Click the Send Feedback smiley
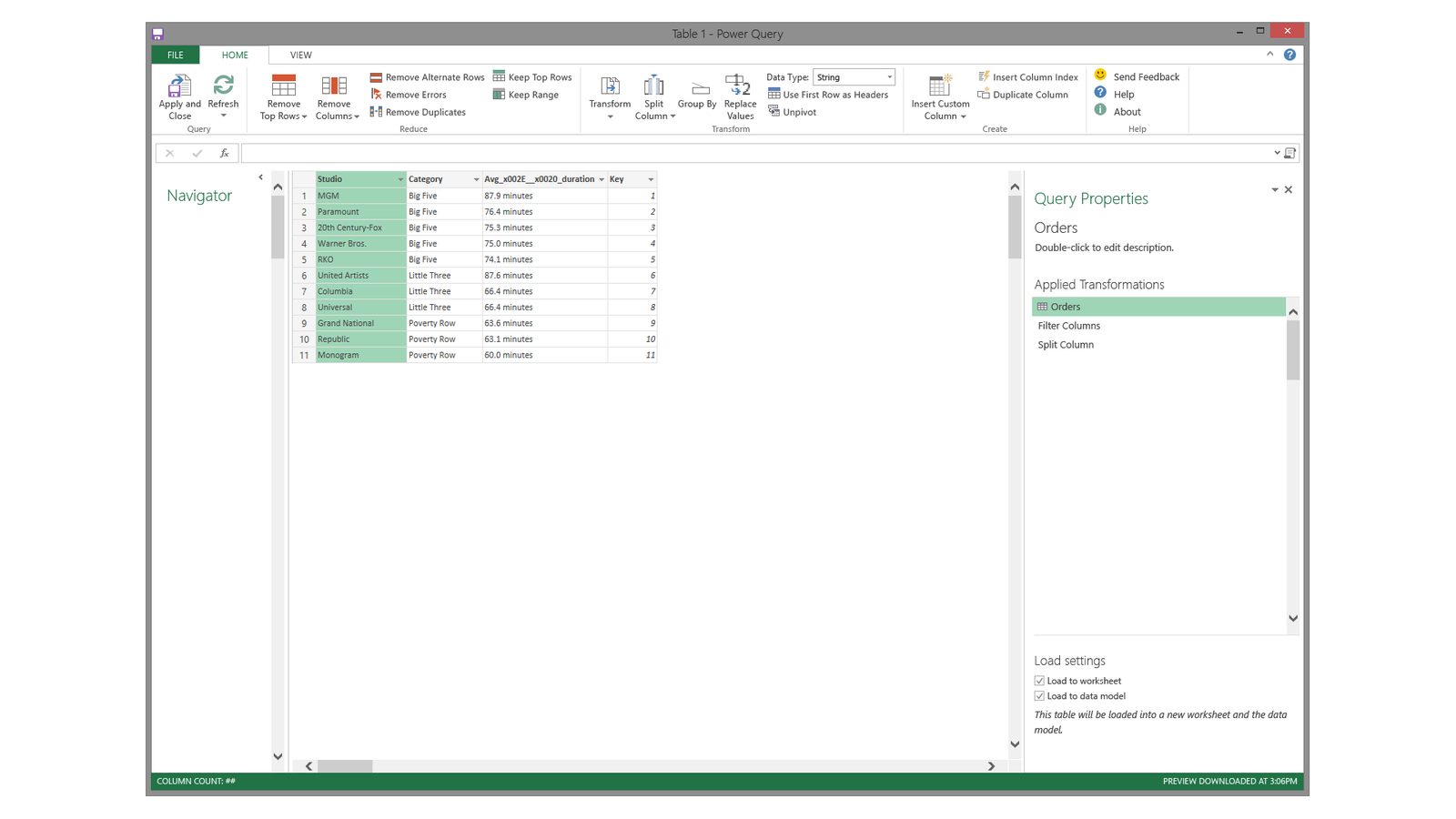 tap(1100, 75)
